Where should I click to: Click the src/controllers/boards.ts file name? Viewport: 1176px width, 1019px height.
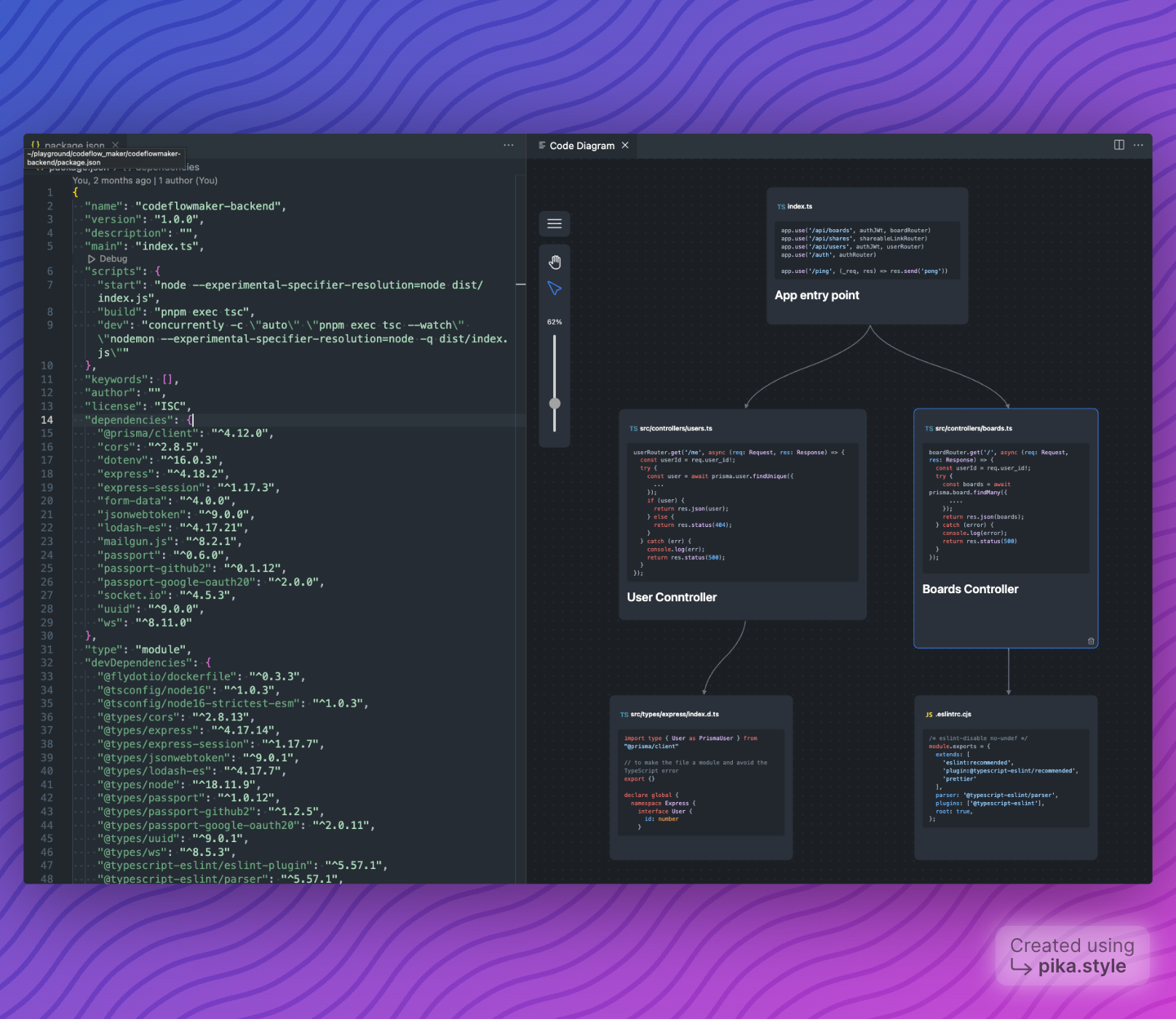pyautogui.click(x=973, y=429)
